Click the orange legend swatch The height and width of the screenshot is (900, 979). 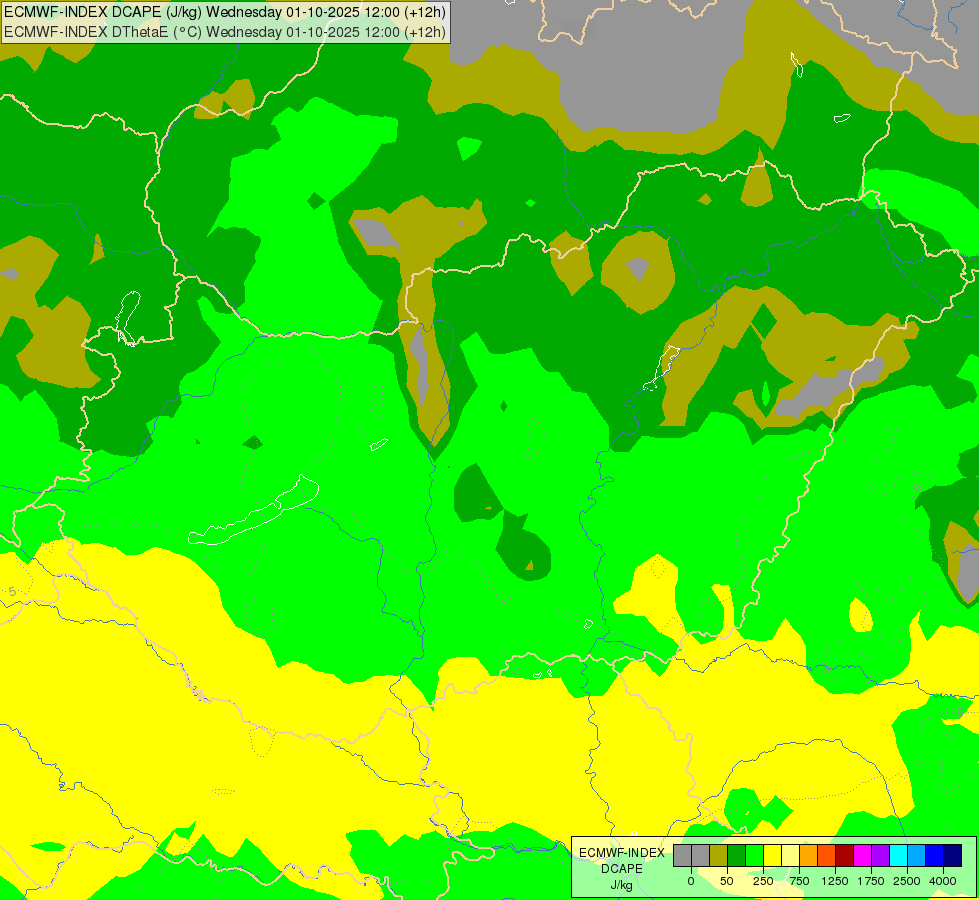click(809, 856)
